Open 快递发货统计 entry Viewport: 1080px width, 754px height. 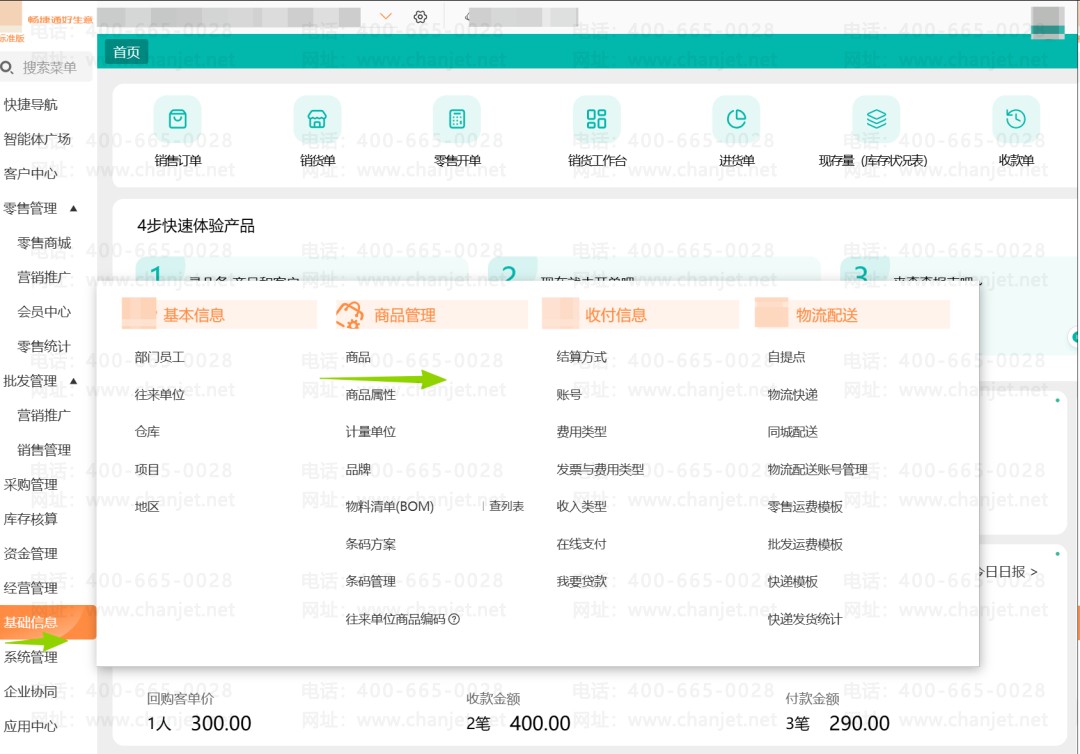(804, 619)
